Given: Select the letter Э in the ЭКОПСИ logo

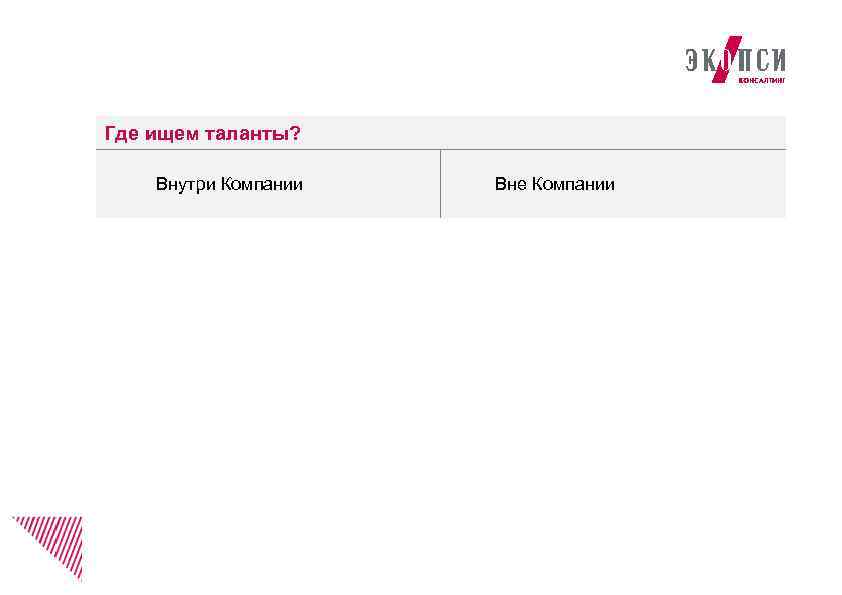Looking at the screenshot, I should pos(691,59).
